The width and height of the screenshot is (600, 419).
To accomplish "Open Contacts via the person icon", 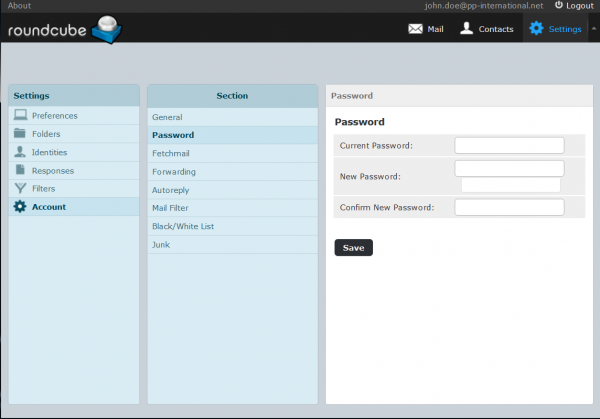I will 466,29.
